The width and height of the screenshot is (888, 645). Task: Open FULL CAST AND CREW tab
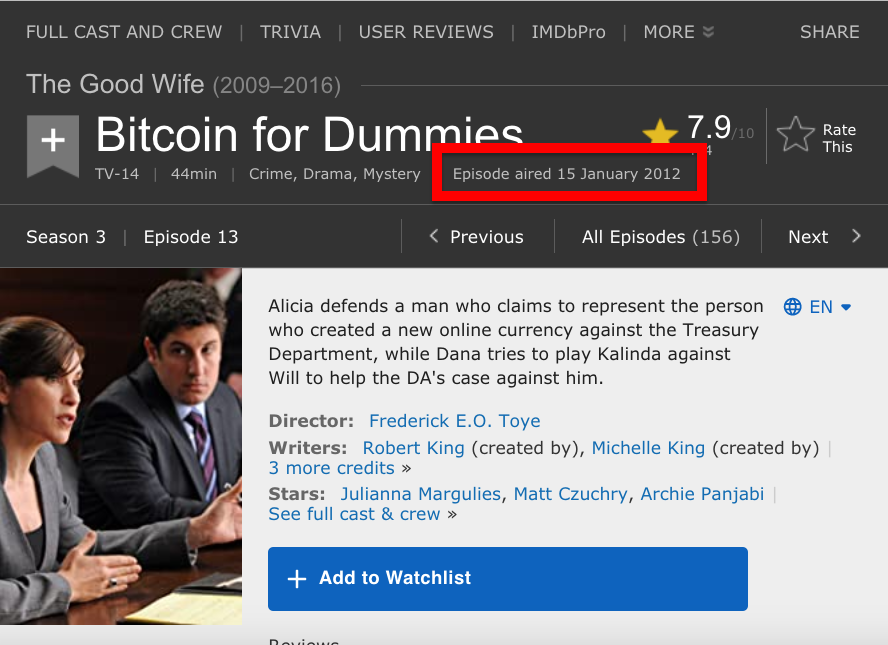click(x=124, y=32)
